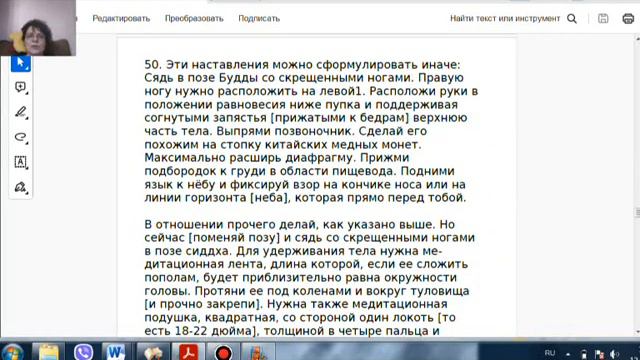
Task: Print the document using the printer icon
Action: [628, 18]
